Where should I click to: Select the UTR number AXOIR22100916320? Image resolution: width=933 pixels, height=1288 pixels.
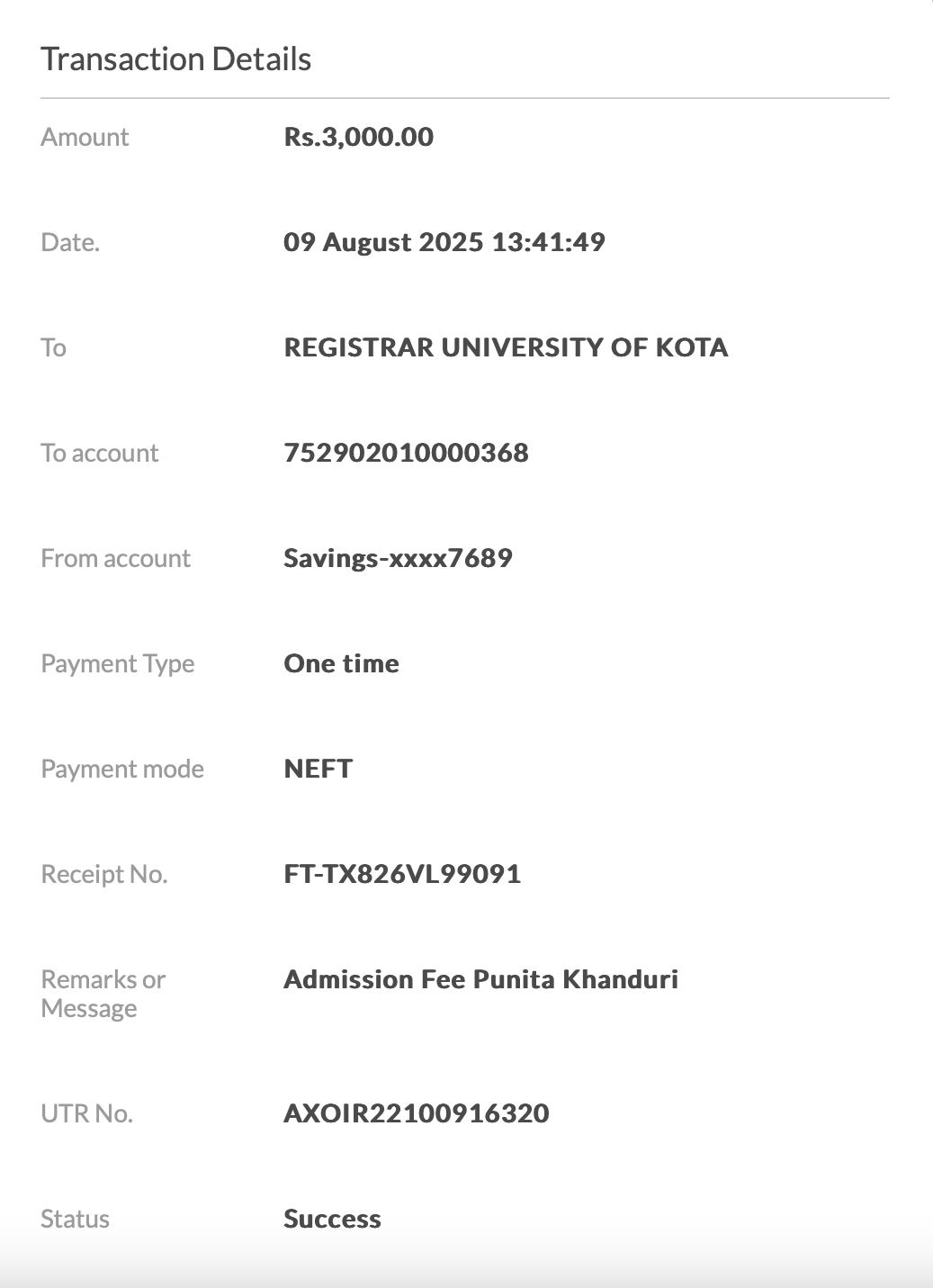point(416,1113)
